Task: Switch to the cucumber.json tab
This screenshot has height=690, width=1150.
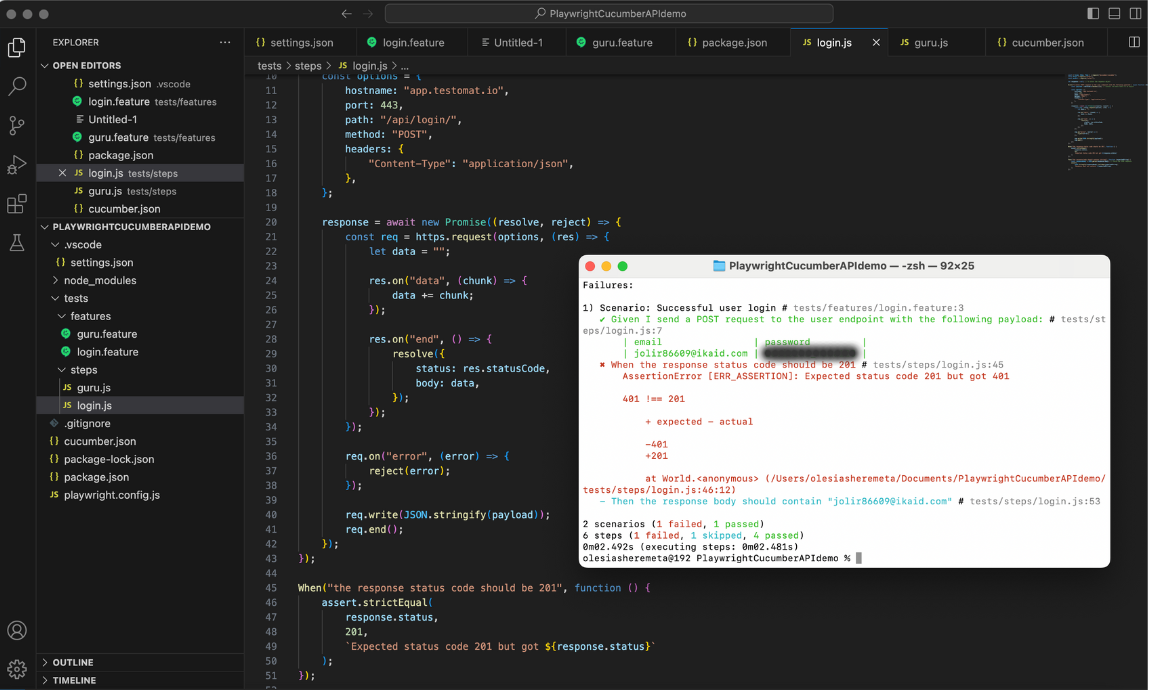Action: [x=1047, y=43]
